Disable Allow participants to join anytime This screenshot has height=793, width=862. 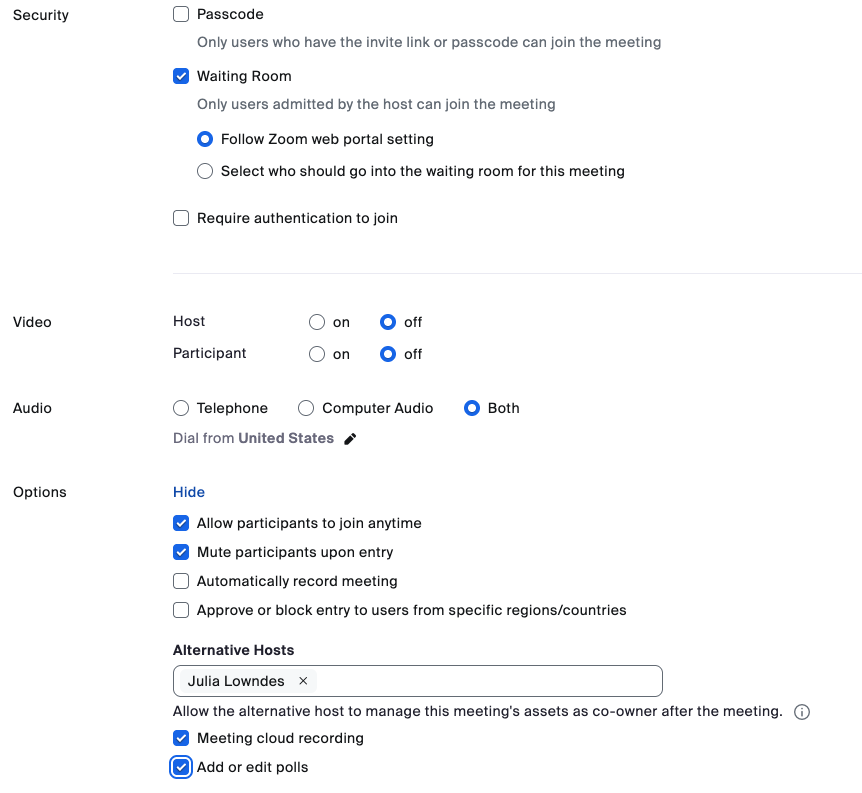181,523
